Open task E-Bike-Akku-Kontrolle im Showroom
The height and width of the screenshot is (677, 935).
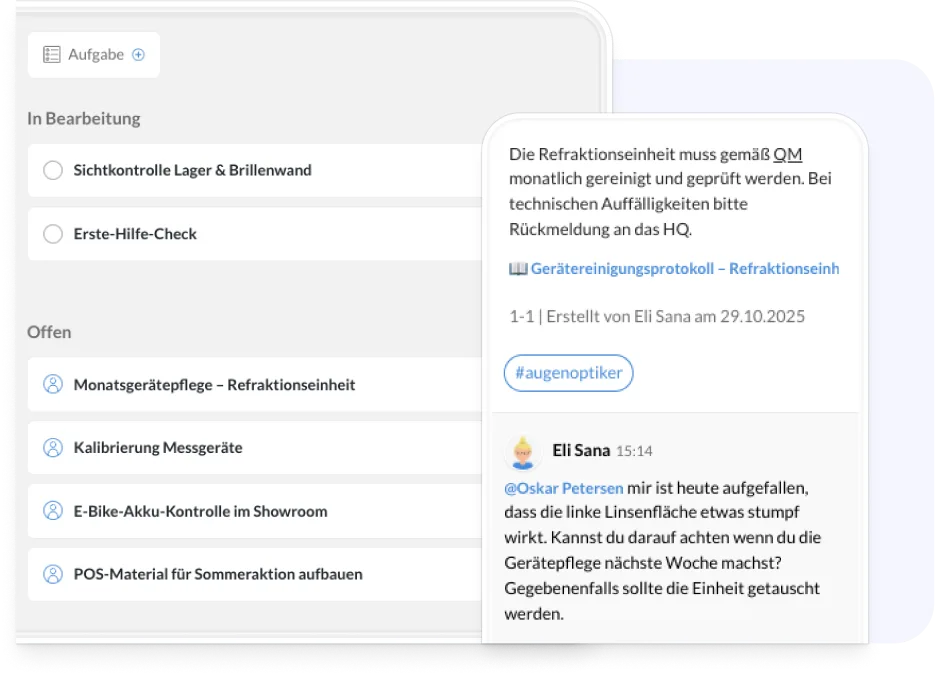[255, 511]
